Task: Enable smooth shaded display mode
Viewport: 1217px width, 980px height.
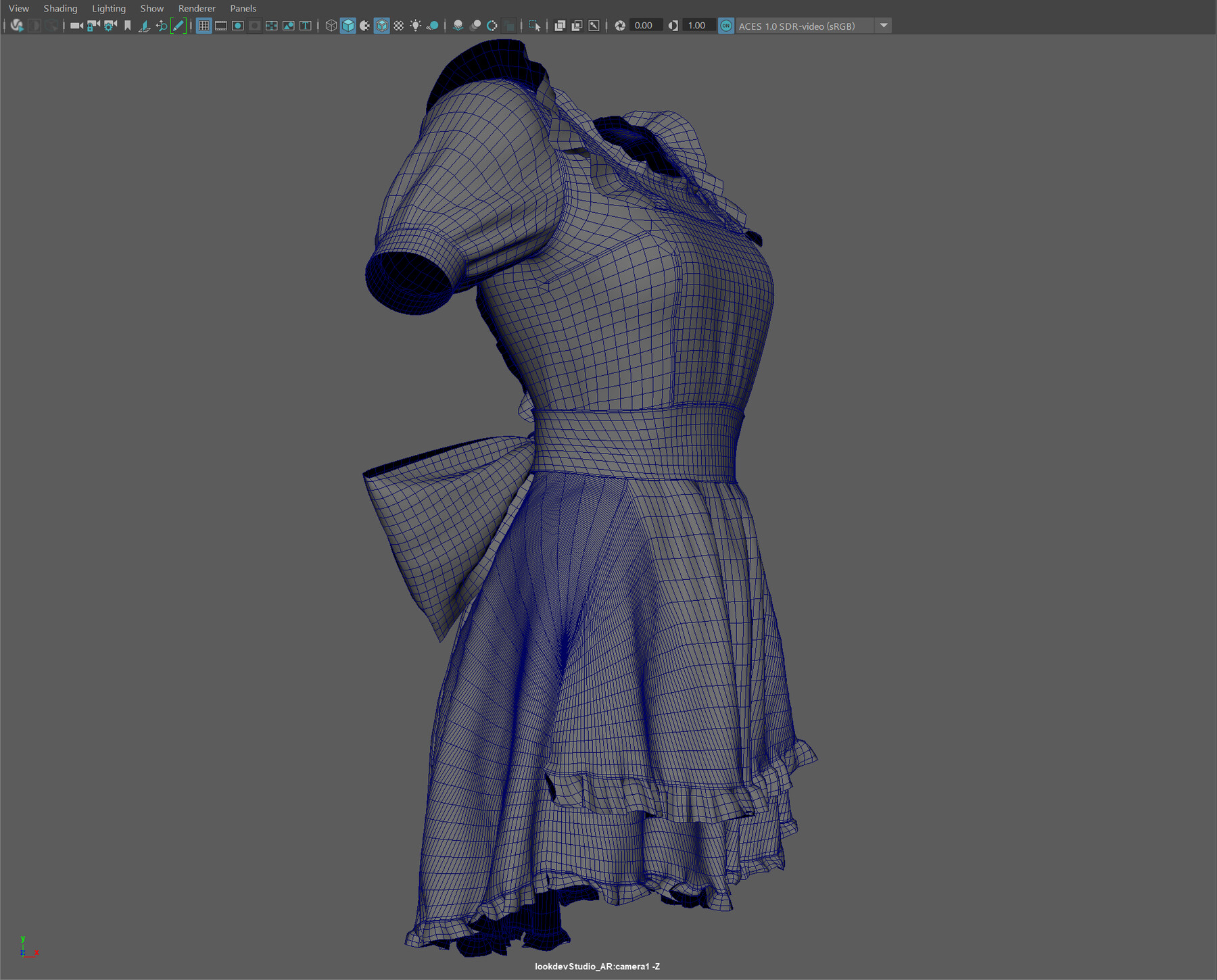Action: 348,26
